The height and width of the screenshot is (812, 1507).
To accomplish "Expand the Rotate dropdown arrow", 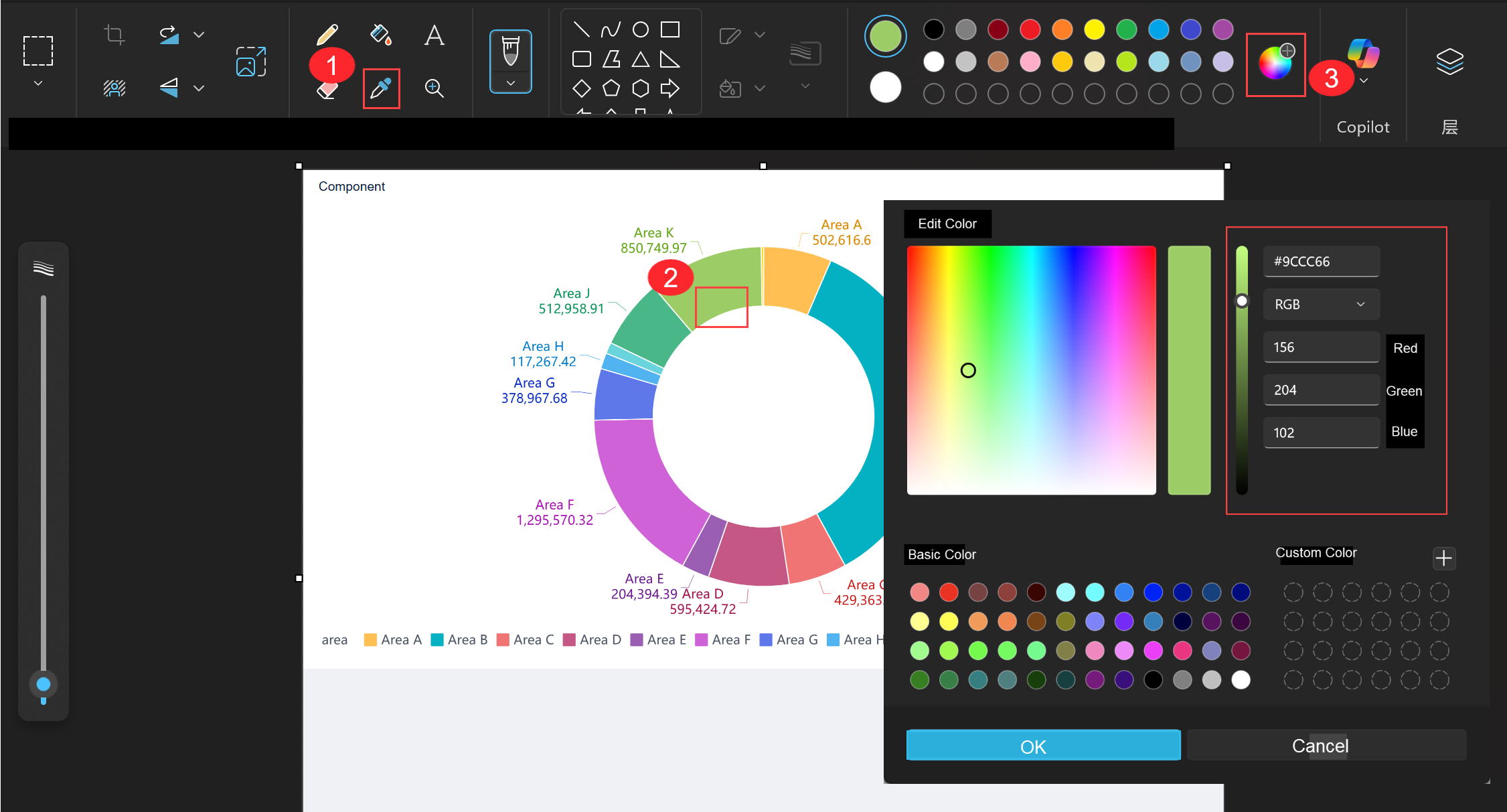I will 199,34.
